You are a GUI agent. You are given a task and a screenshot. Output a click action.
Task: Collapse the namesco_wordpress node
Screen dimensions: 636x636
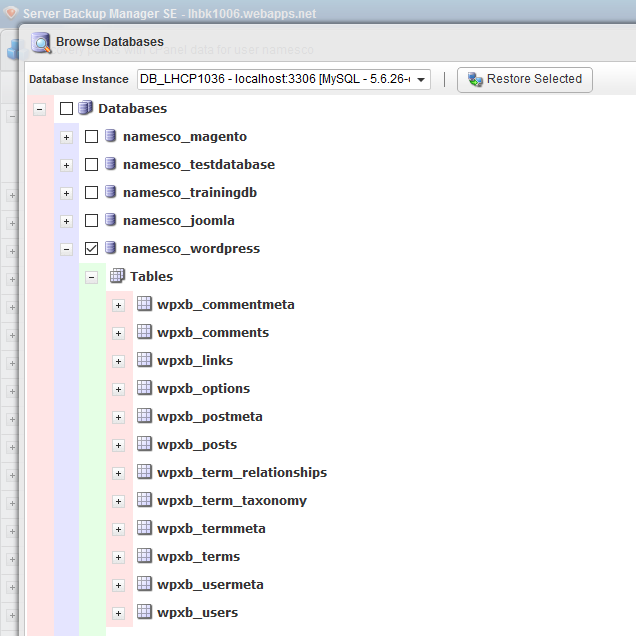67,249
